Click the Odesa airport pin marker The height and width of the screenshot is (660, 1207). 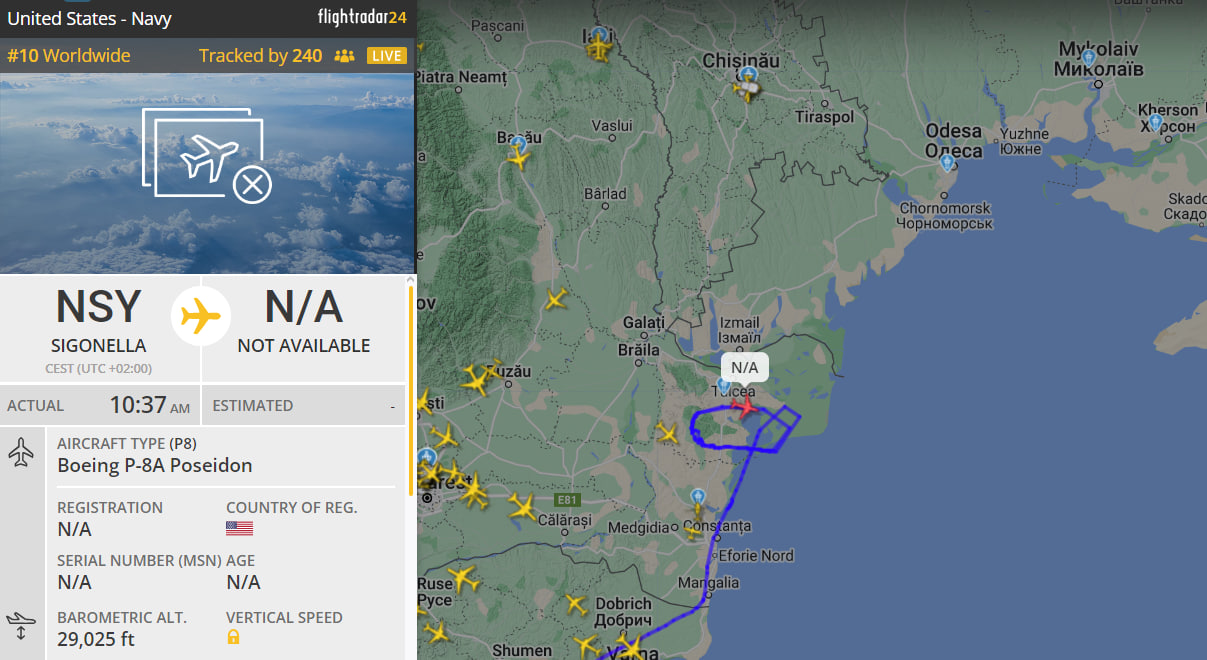click(947, 163)
